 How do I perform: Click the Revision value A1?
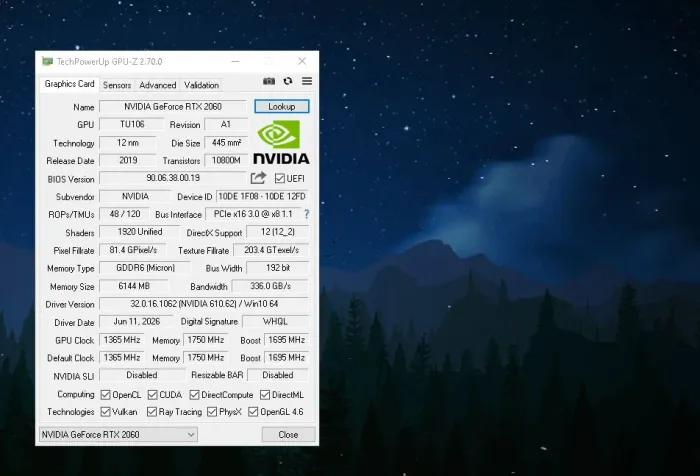(226, 125)
